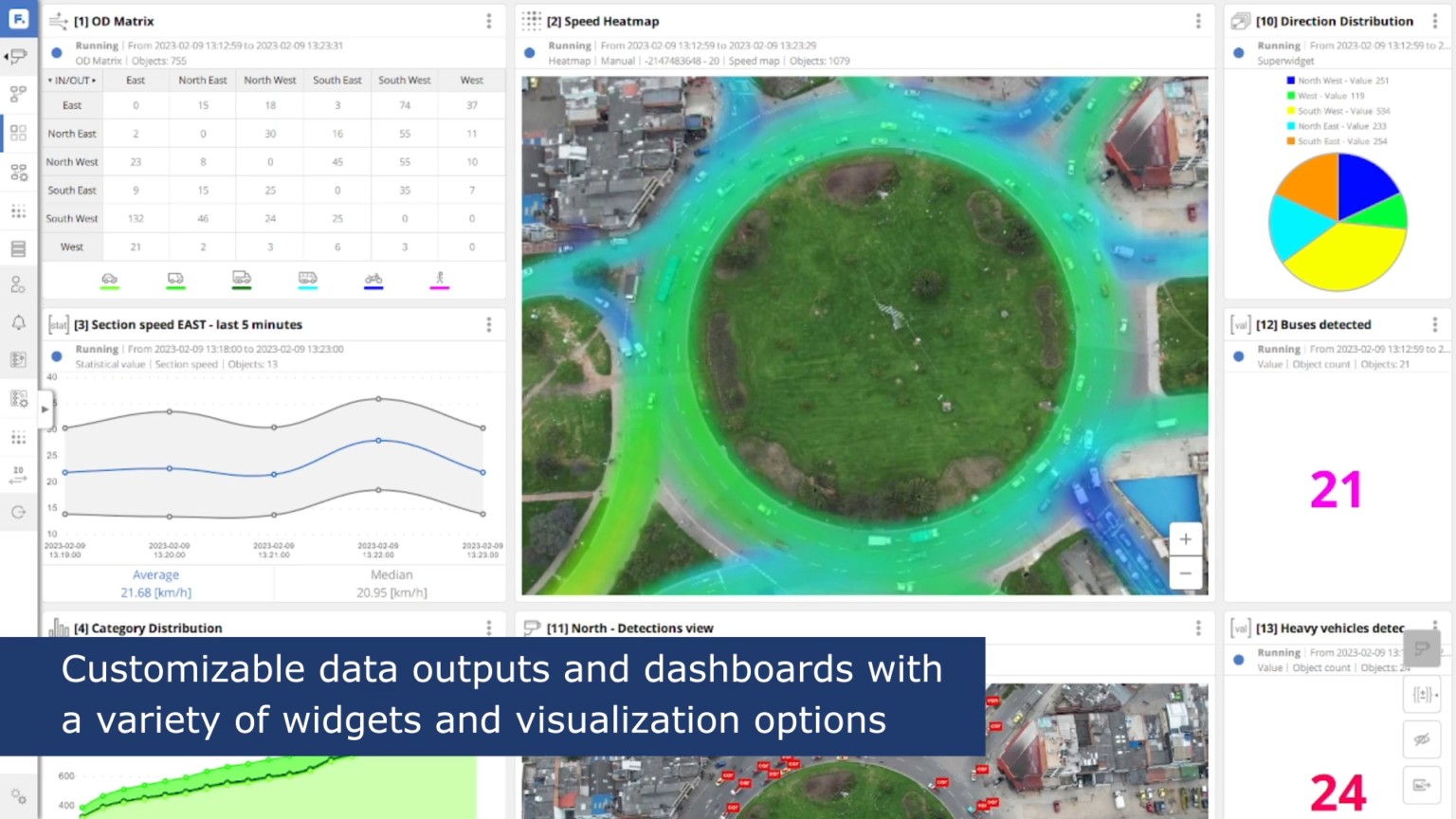Open the settings gear at bottom-left
This screenshot has height=819, width=1456.
click(18, 795)
